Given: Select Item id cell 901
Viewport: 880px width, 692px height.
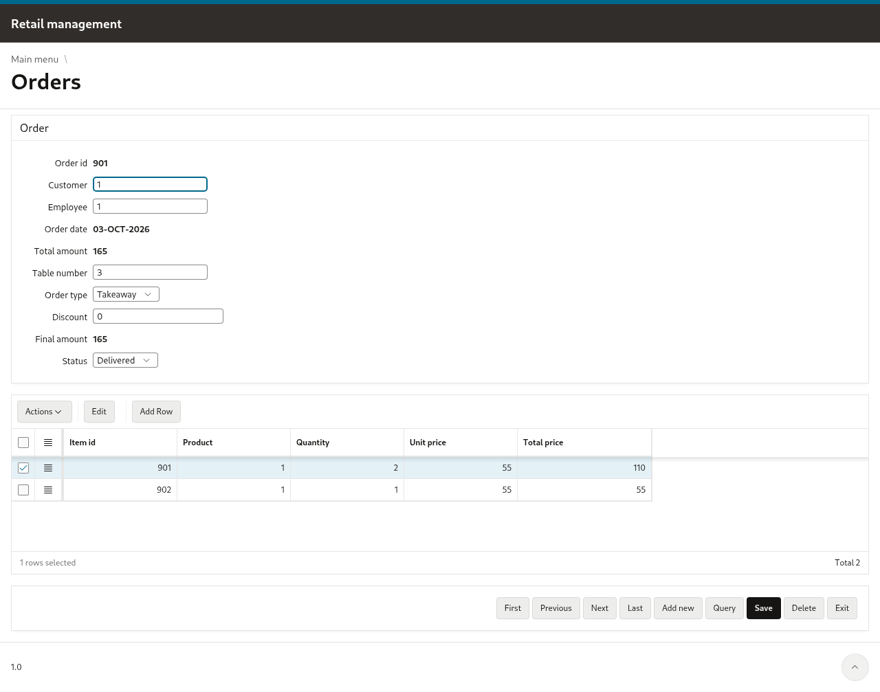Looking at the screenshot, I should pyautogui.click(x=120, y=468).
